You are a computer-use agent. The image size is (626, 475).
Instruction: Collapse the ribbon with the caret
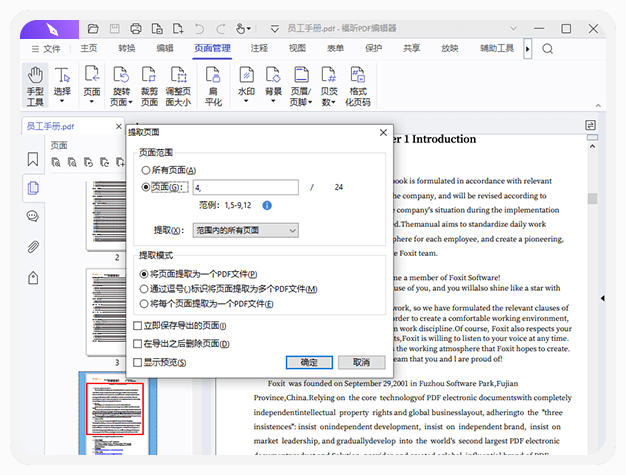tap(598, 106)
